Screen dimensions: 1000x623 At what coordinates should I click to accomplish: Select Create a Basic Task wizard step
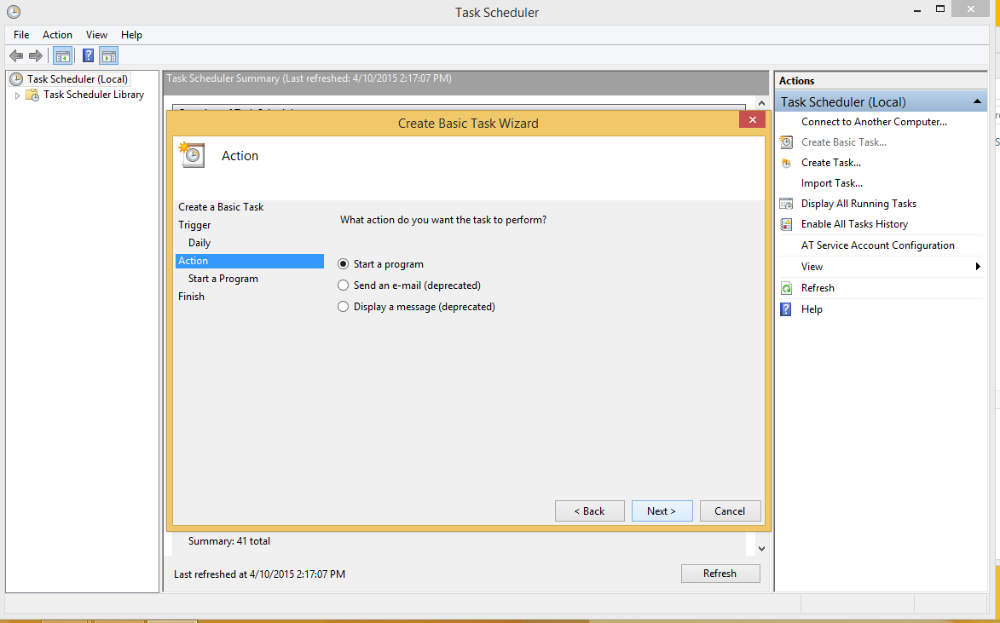click(221, 207)
